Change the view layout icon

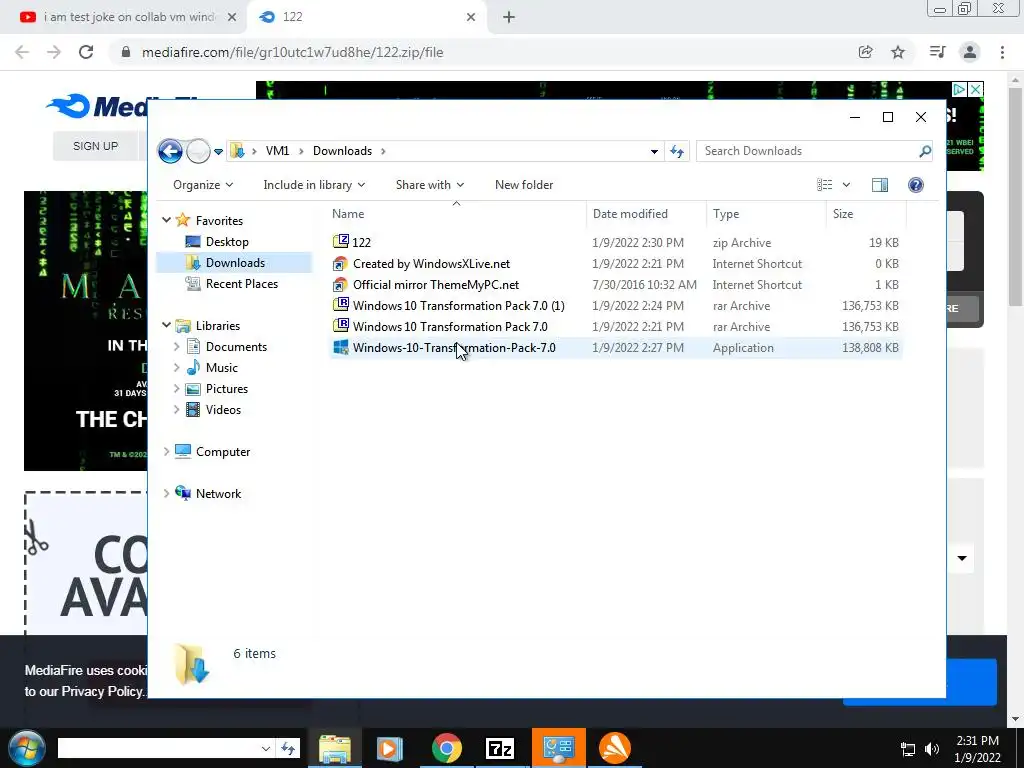[825, 185]
